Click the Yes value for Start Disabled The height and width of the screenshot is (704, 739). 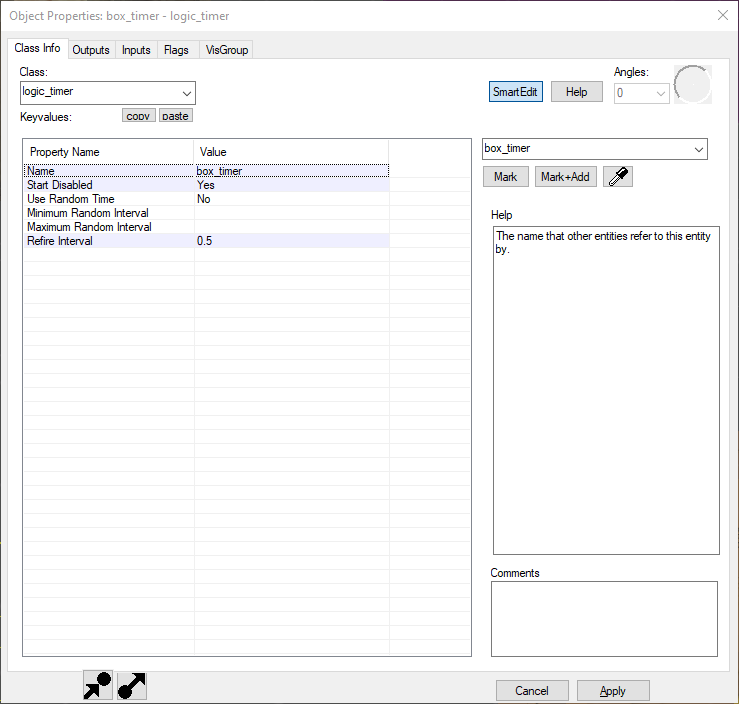pyautogui.click(x=205, y=185)
